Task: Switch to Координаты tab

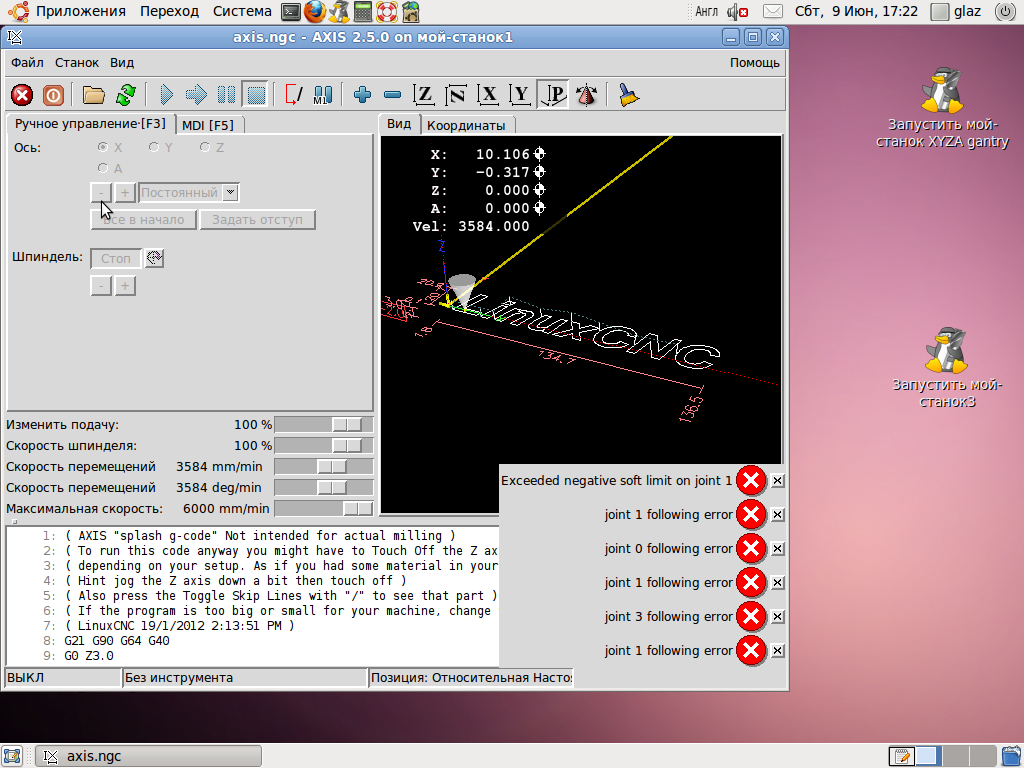Action: click(466, 125)
